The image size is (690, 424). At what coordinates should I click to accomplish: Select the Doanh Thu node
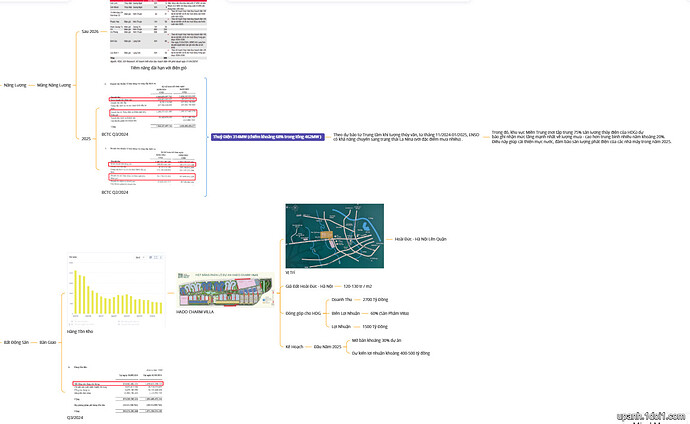[342, 300]
